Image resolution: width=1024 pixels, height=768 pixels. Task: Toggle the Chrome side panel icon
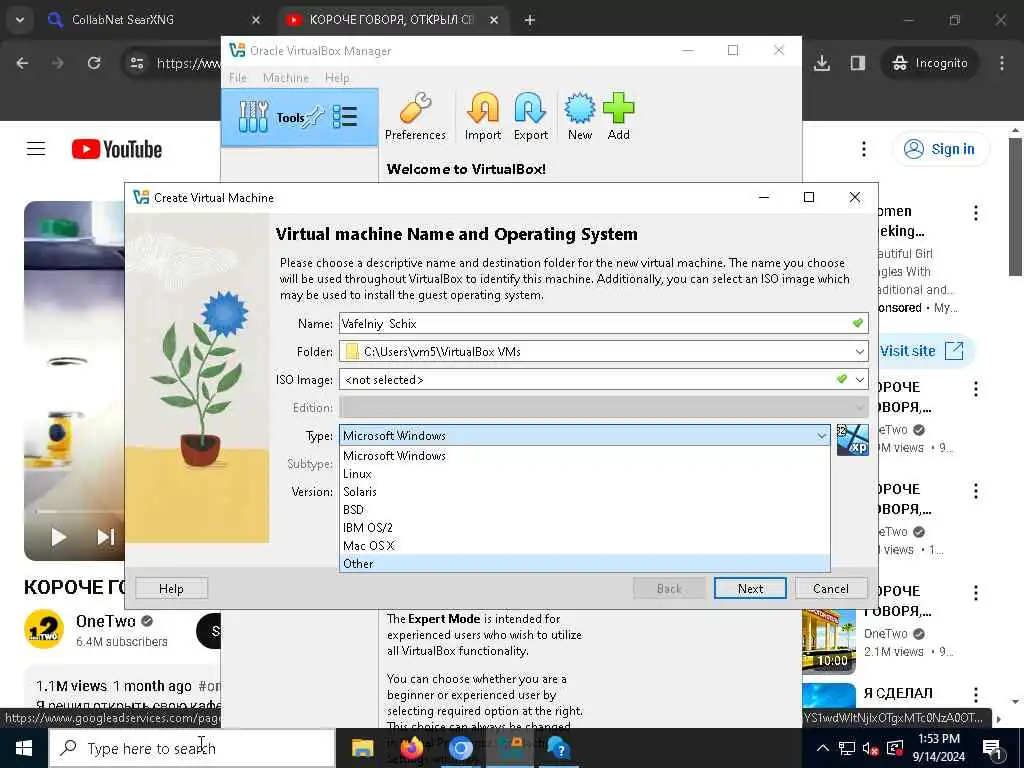(x=857, y=63)
